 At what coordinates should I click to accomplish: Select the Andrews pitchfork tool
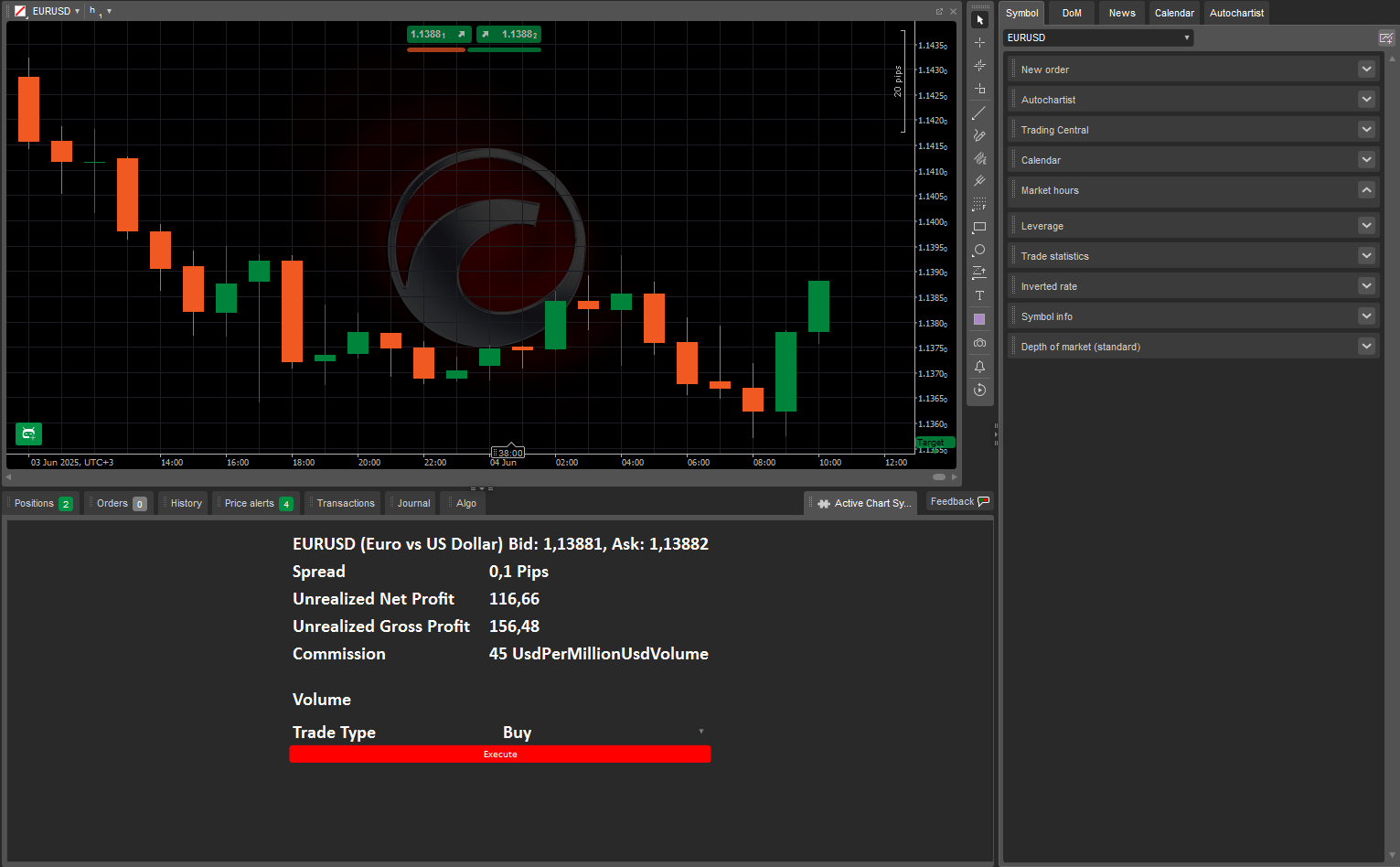[x=979, y=181]
